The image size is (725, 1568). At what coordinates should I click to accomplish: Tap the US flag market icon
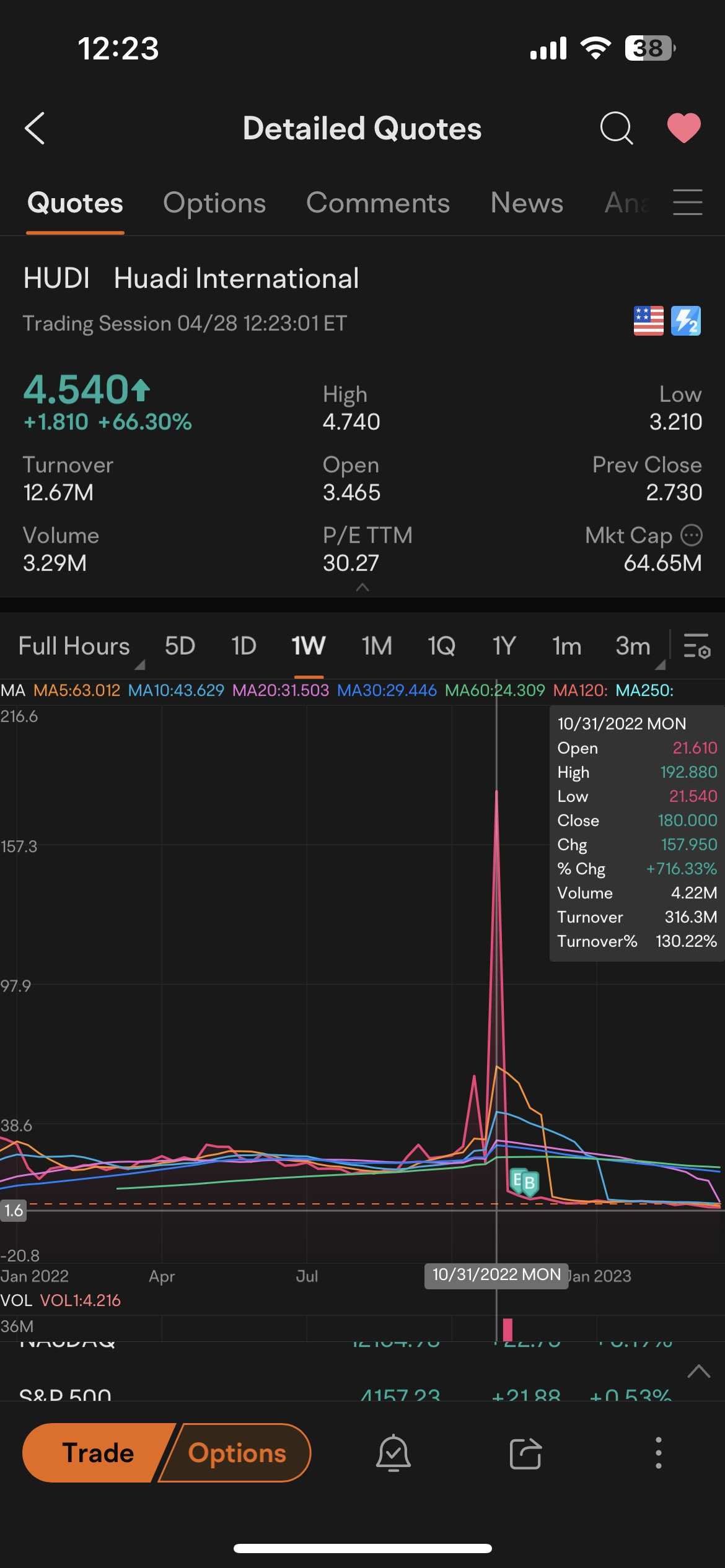(649, 321)
